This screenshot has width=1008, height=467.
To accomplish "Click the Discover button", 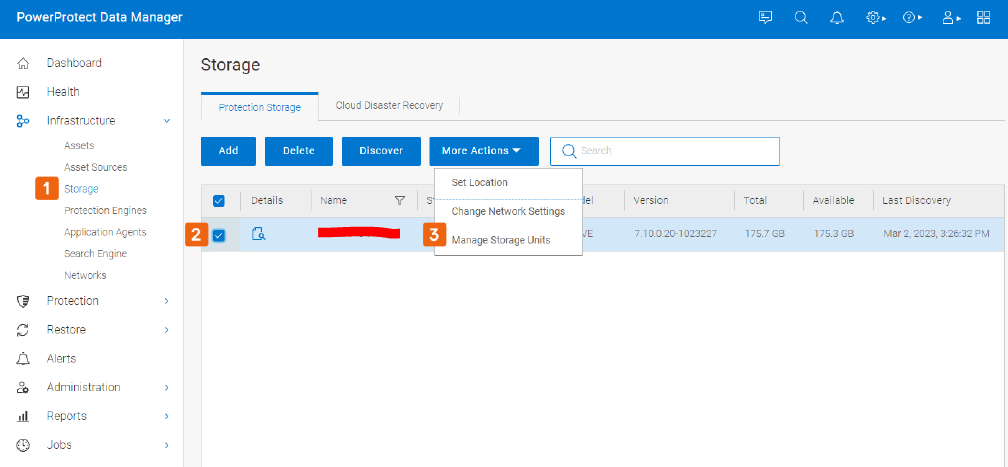I will pos(381,151).
